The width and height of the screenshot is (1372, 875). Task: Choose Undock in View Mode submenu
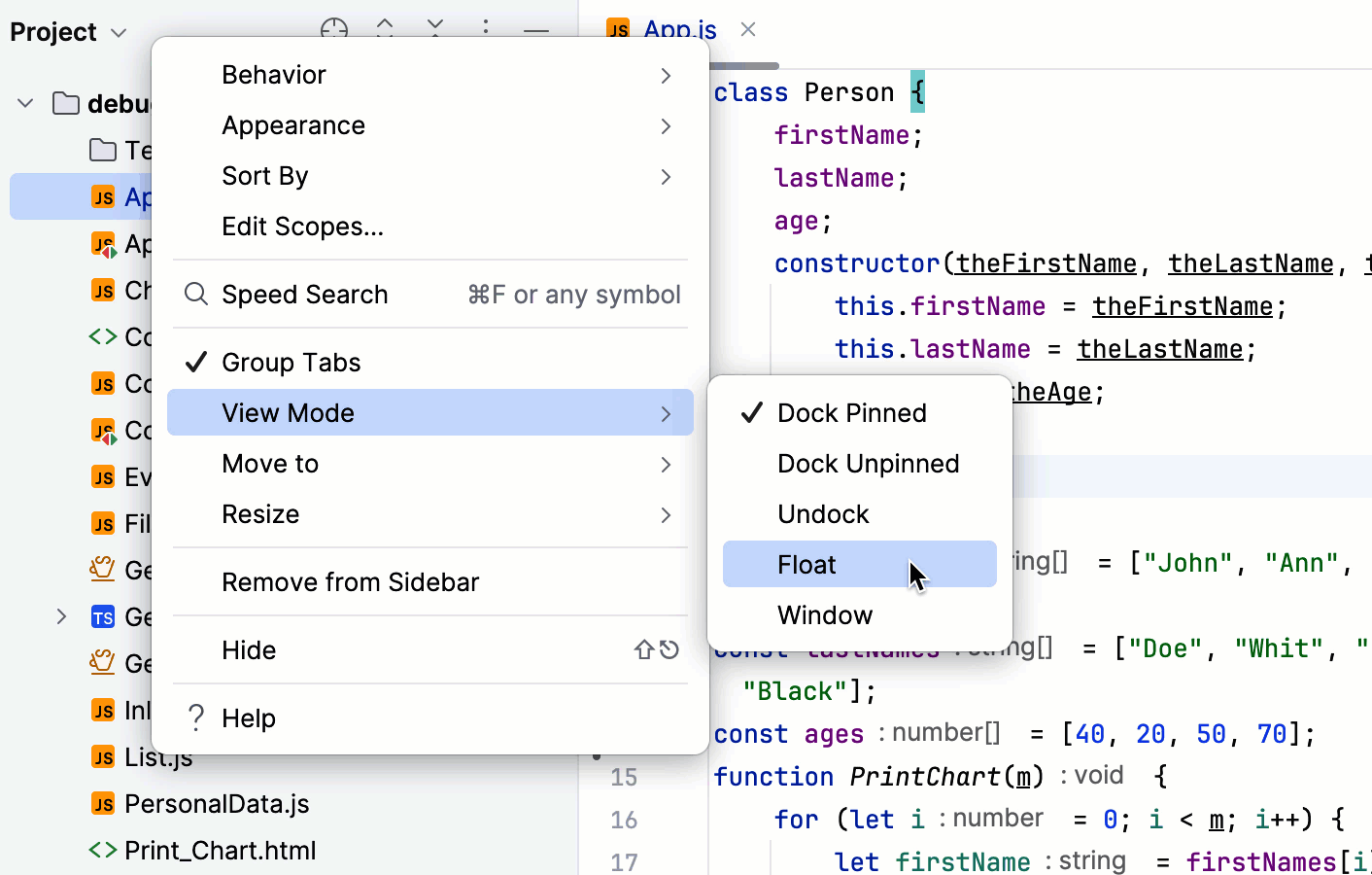tap(823, 514)
